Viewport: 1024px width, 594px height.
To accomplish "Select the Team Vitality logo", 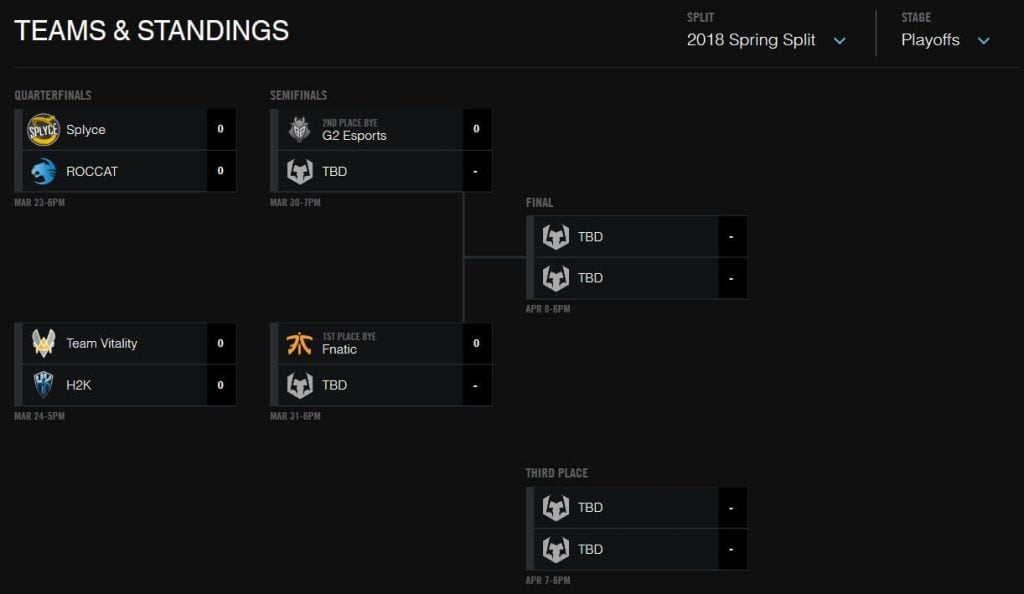I will pos(42,343).
